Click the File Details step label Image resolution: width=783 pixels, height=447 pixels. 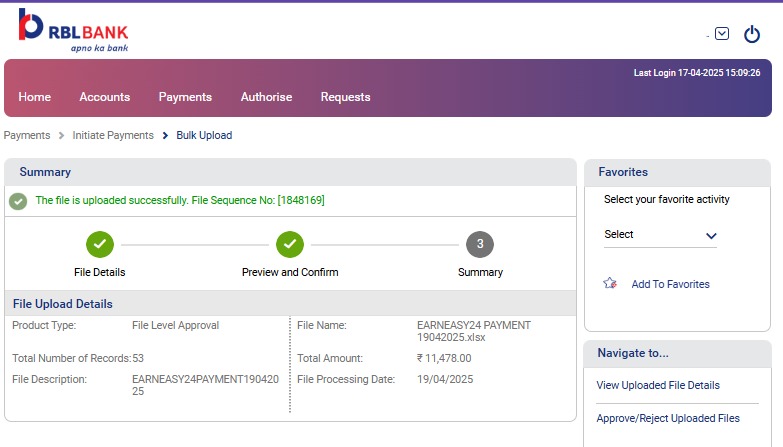tap(99, 272)
